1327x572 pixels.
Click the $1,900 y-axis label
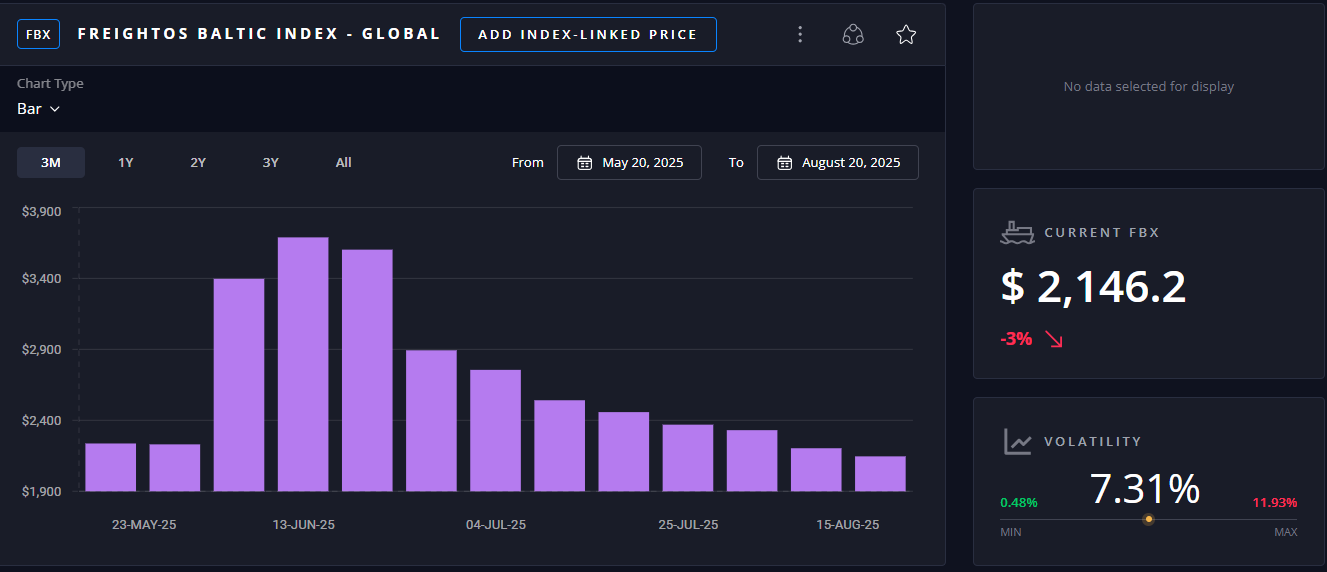(42, 492)
